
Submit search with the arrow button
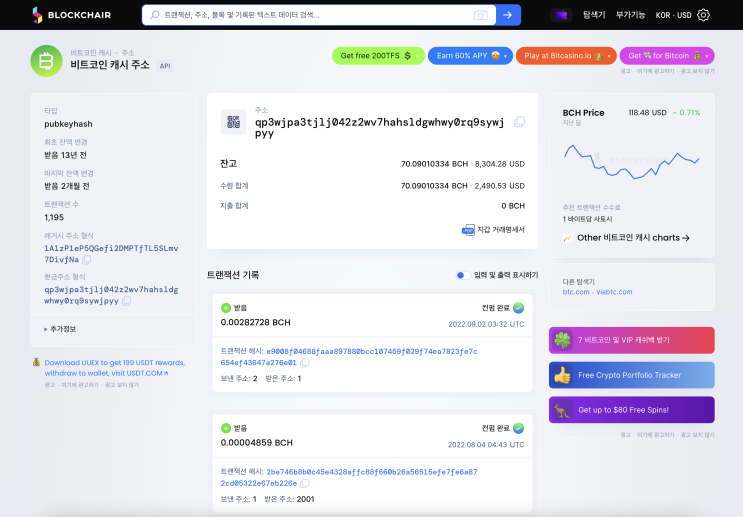(x=508, y=15)
